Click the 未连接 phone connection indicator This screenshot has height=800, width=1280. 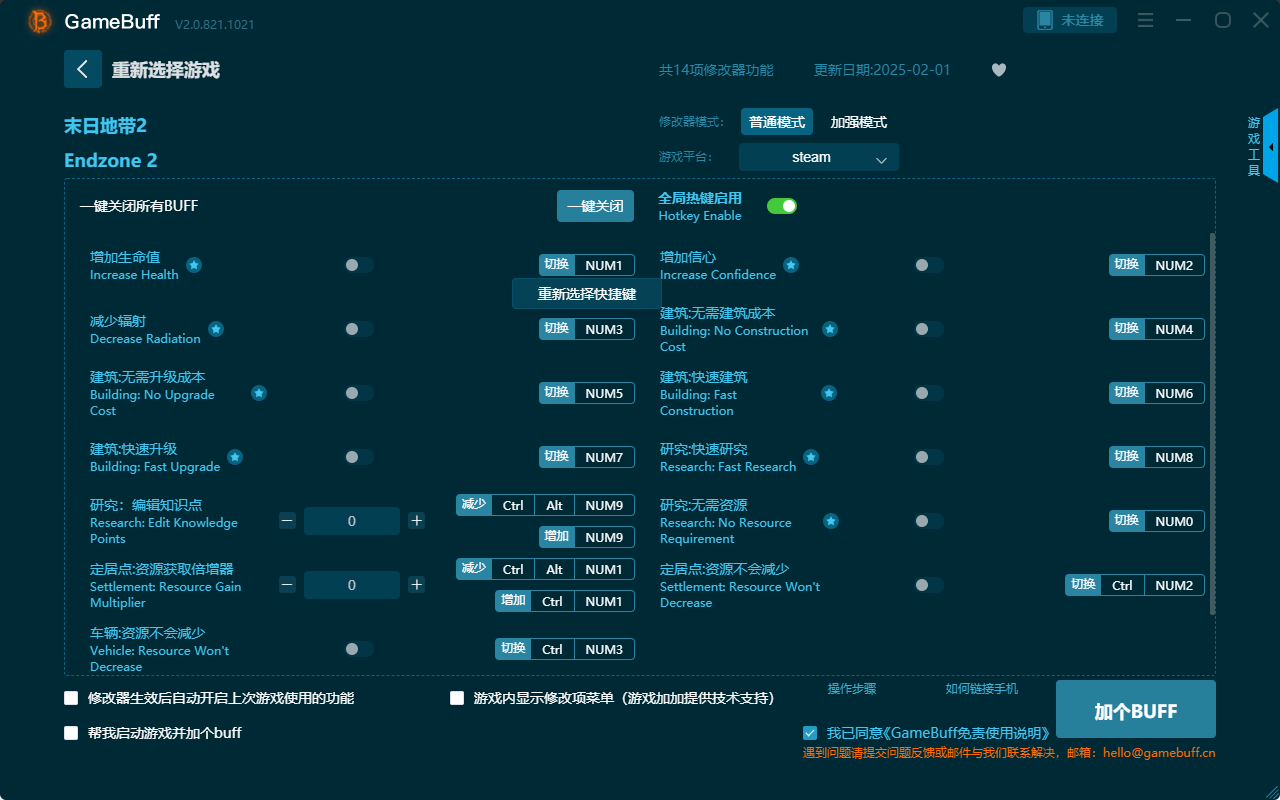pos(1069,19)
